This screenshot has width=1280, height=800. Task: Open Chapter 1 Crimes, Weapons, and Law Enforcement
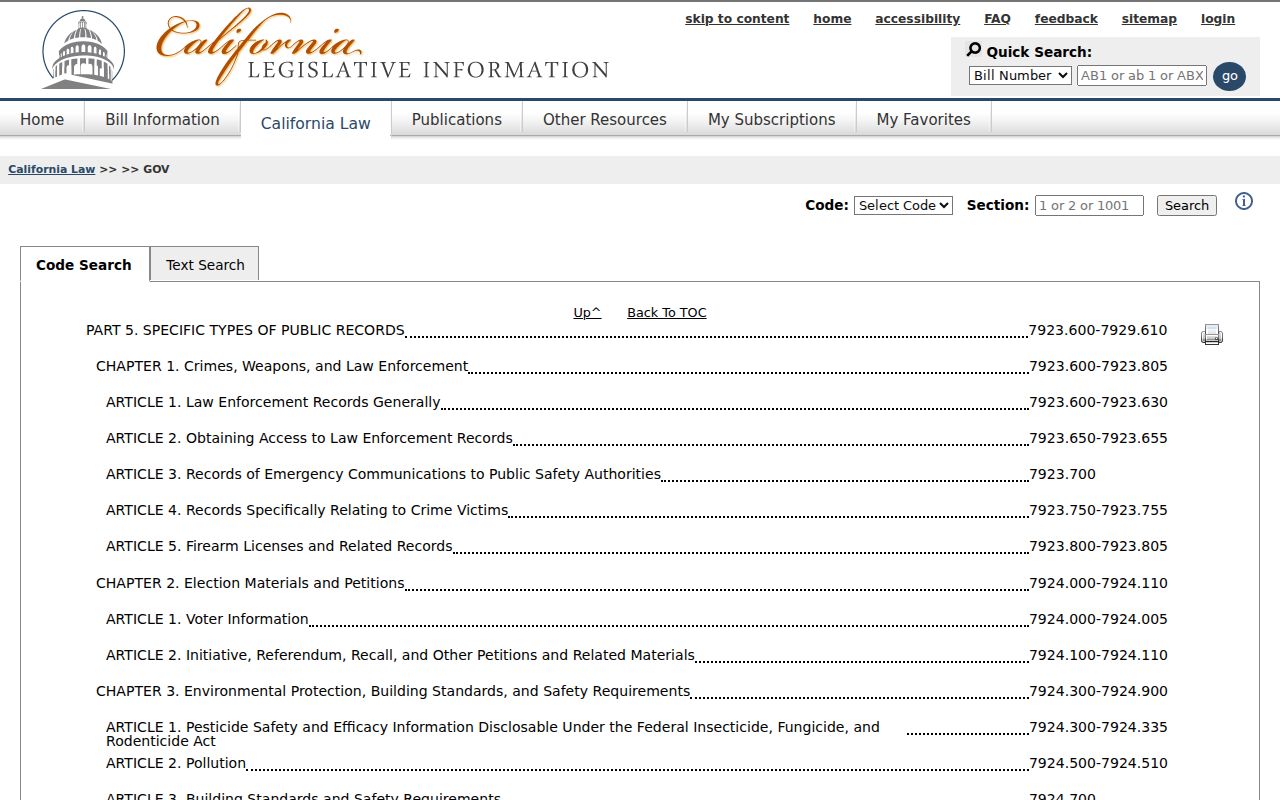tap(282, 366)
